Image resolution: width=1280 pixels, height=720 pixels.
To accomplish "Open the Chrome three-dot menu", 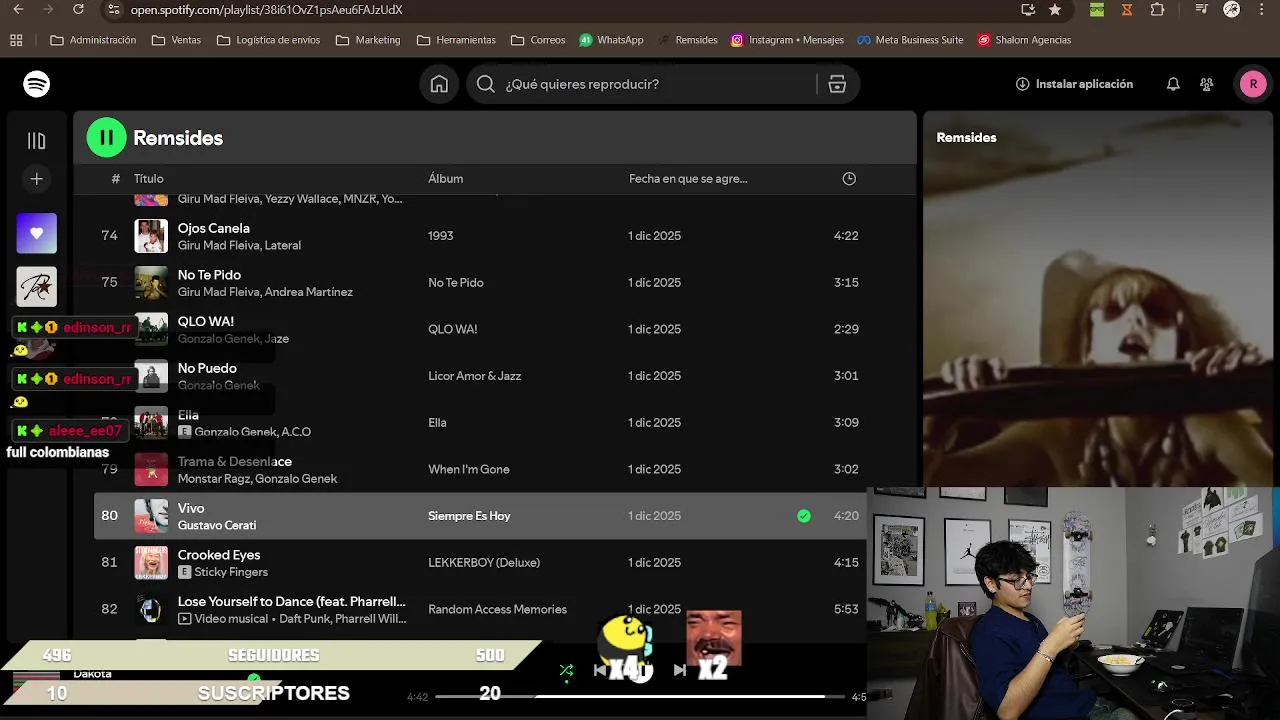I will coord(1263,10).
